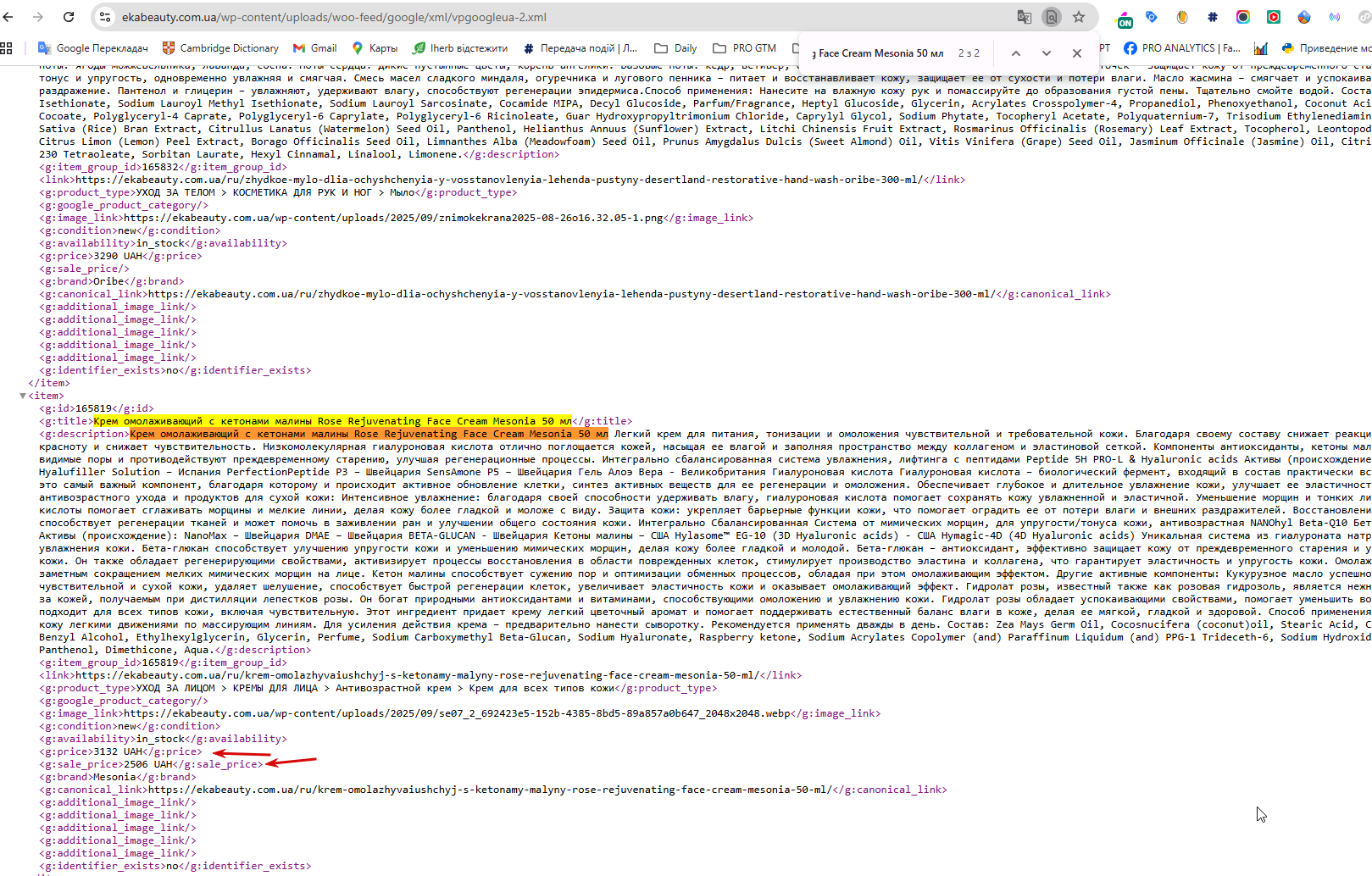Expand the PRO GTM bookmarks folder
Screen dimensions: 1372x876
pyautogui.click(x=744, y=48)
